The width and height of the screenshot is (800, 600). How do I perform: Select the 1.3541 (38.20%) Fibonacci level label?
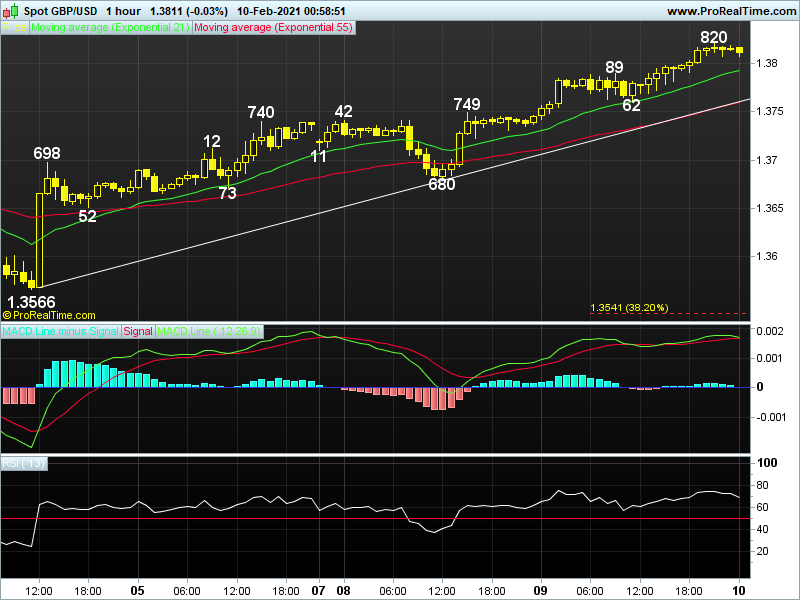pyautogui.click(x=629, y=307)
